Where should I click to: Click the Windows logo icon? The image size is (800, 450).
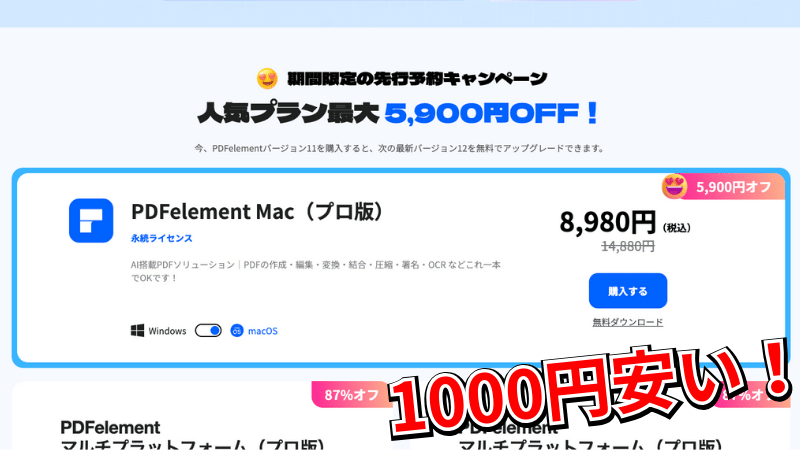(x=137, y=331)
